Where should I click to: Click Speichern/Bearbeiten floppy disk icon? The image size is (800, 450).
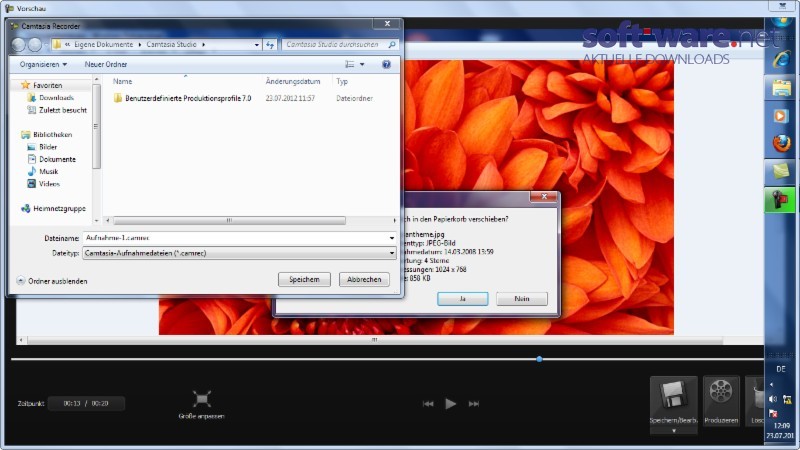click(672, 395)
